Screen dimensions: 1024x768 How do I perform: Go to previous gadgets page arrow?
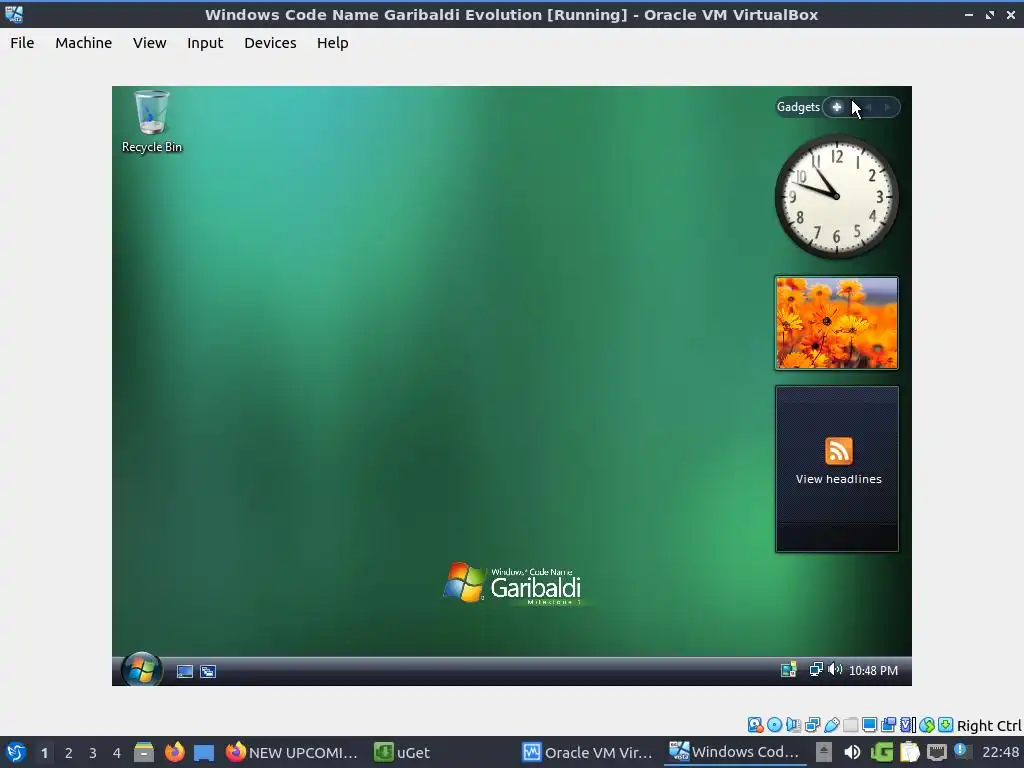[x=869, y=107]
